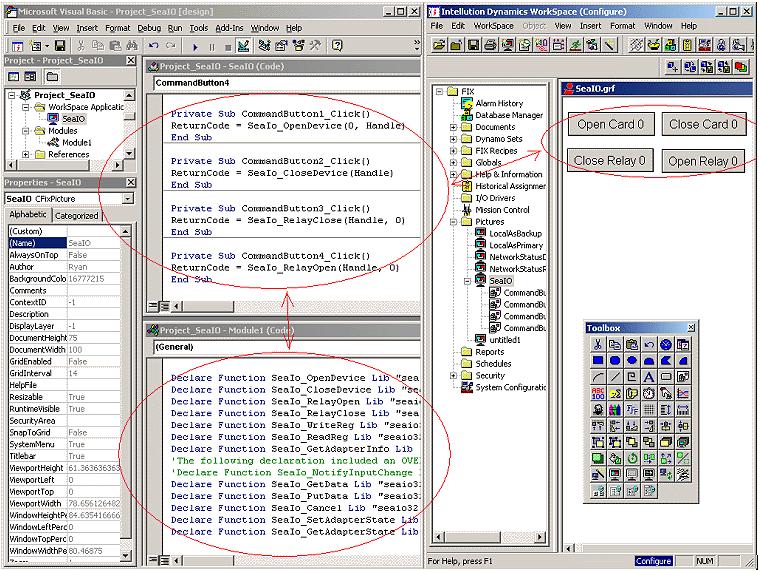Collapse the Modules folder in Project tree
Viewport: 759px width, 571px height.
click(x=26, y=131)
